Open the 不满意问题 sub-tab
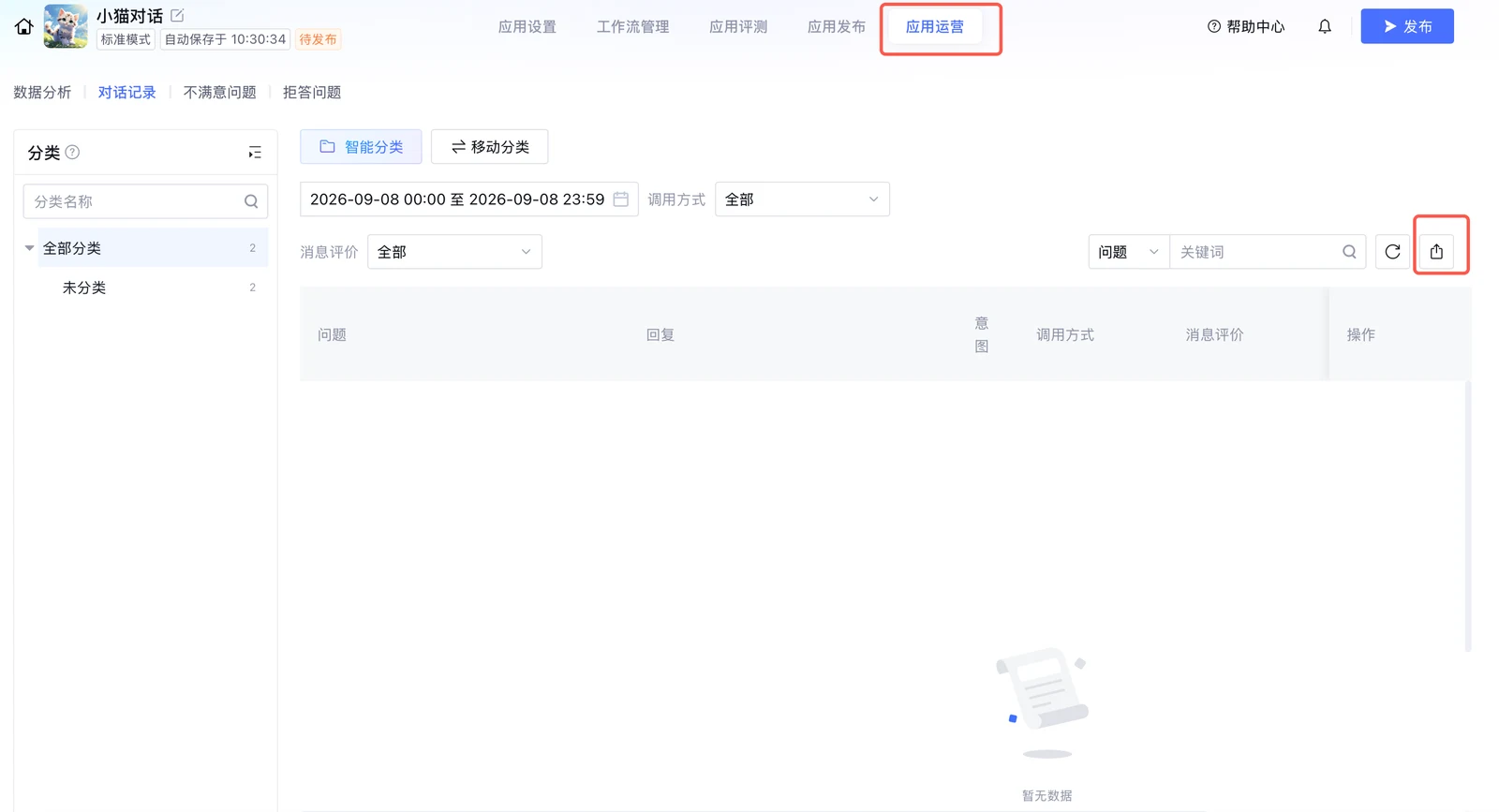The height and width of the screenshot is (812, 1499). (220, 92)
